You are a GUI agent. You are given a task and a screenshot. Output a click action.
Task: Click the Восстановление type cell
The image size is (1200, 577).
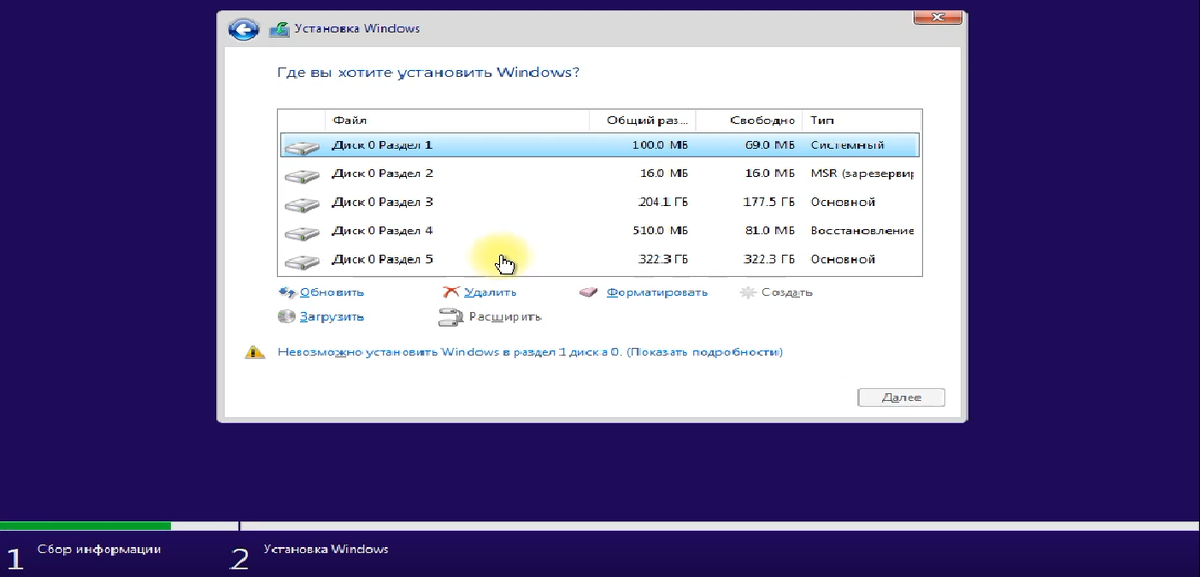click(x=863, y=231)
